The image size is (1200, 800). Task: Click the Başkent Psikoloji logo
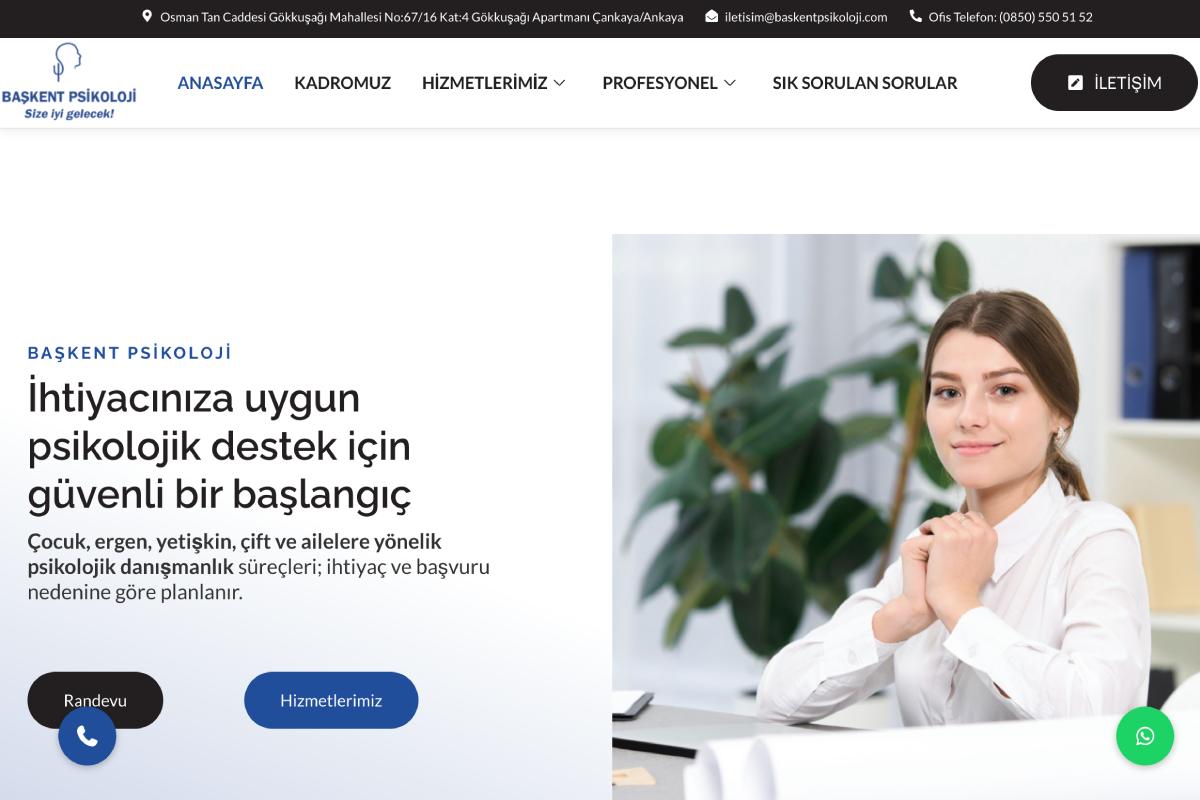point(68,82)
